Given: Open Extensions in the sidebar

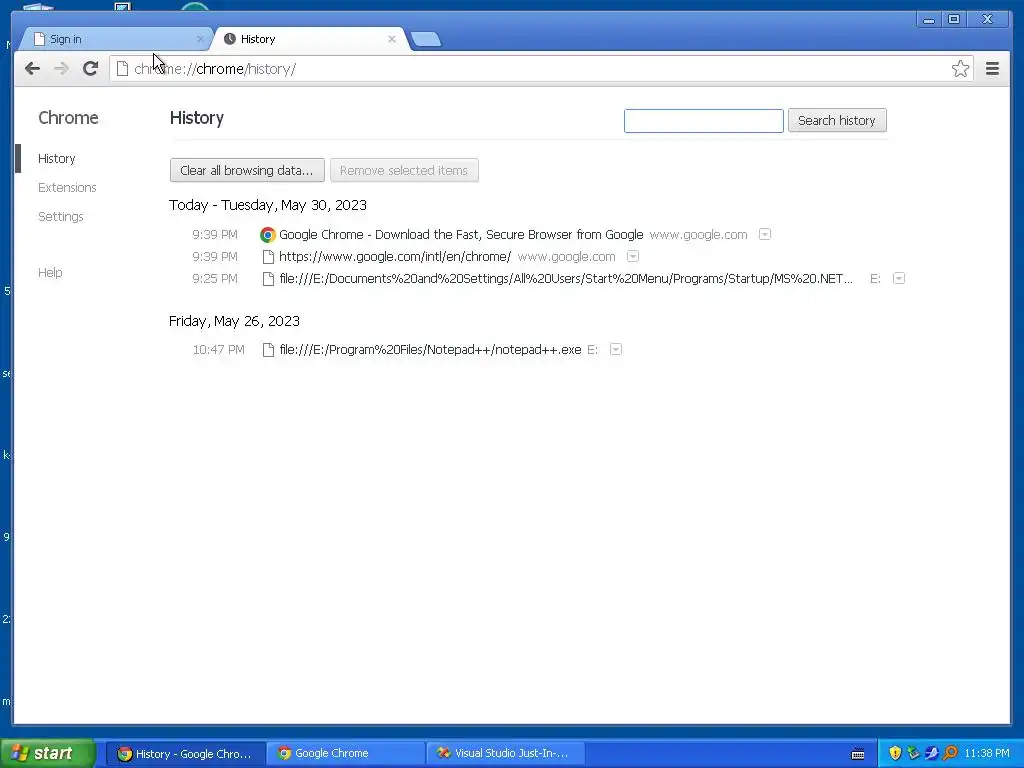Looking at the screenshot, I should [67, 187].
